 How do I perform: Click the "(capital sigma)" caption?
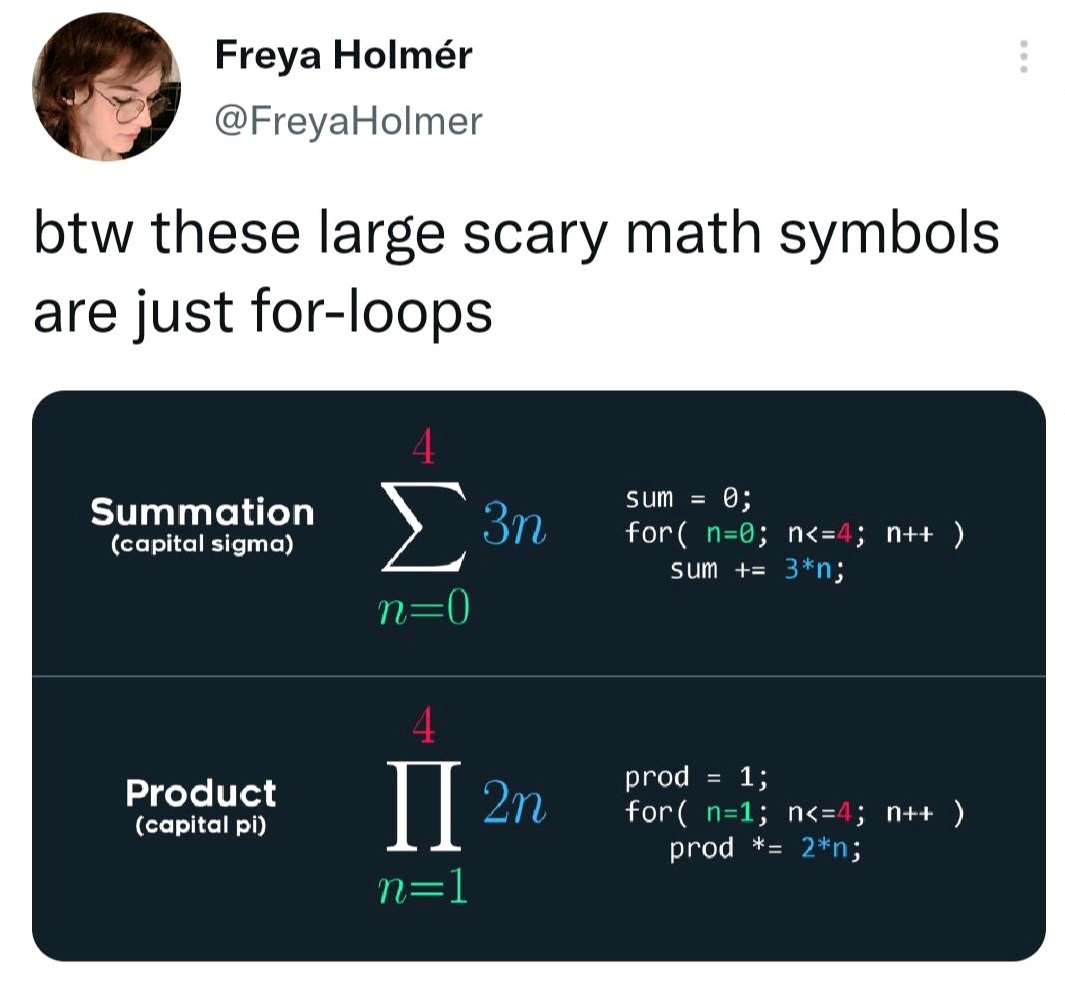[x=202, y=546]
